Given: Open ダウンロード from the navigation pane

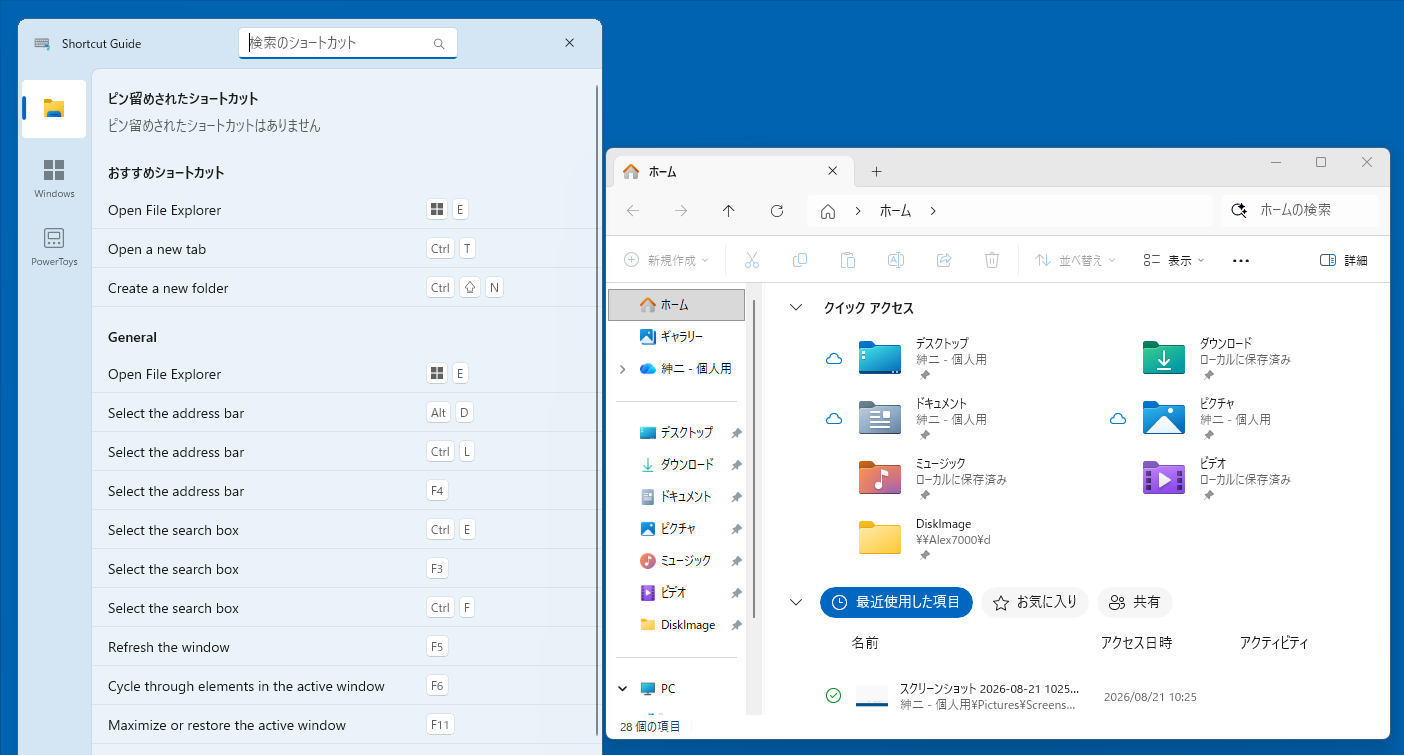Looking at the screenshot, I should (x=677, y=465).
